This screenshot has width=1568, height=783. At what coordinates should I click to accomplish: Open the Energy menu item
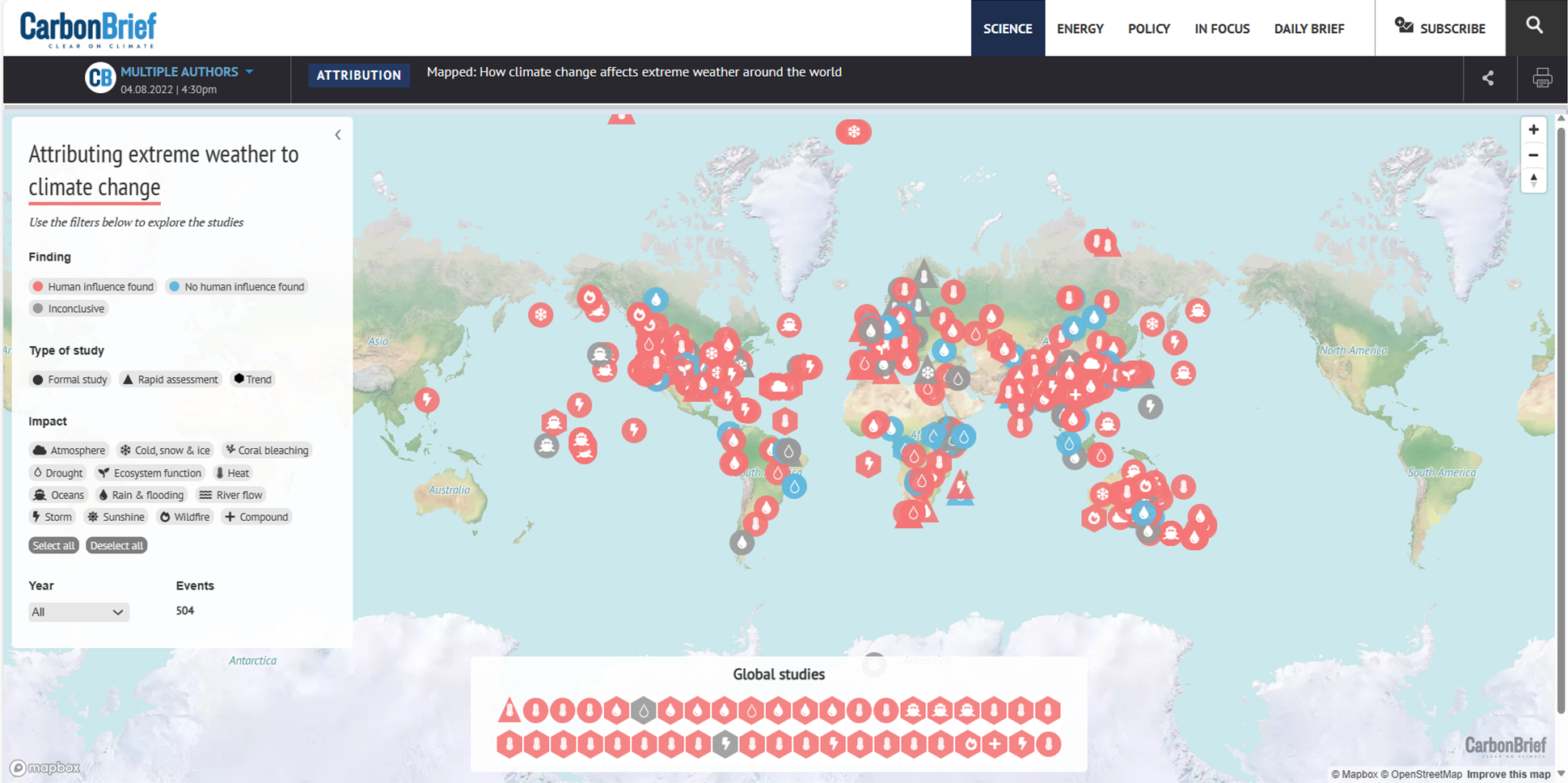(1080, 28)
